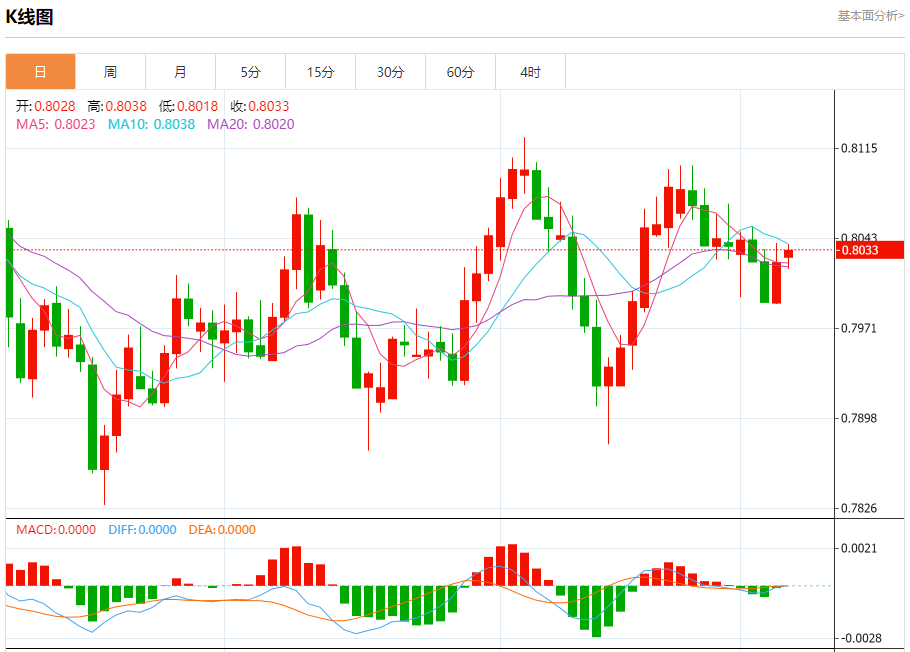Image resolution: width=910 pixels, height=652 pixels.
Task: Click the 高:0.8038 high value
Action: (x=117, y=106)
